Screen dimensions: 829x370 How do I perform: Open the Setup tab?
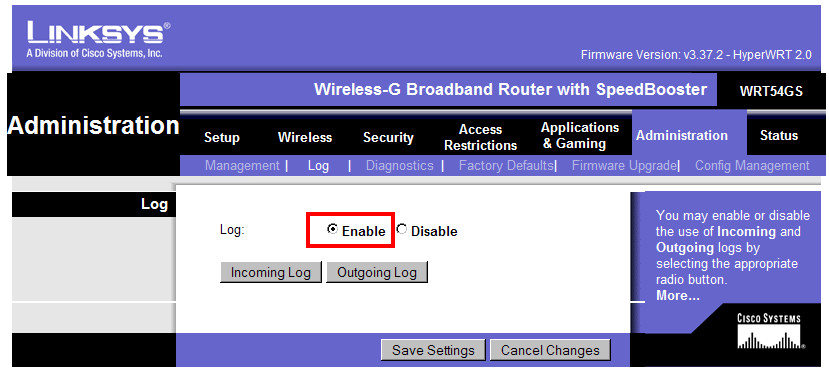(x=222, y=137)
